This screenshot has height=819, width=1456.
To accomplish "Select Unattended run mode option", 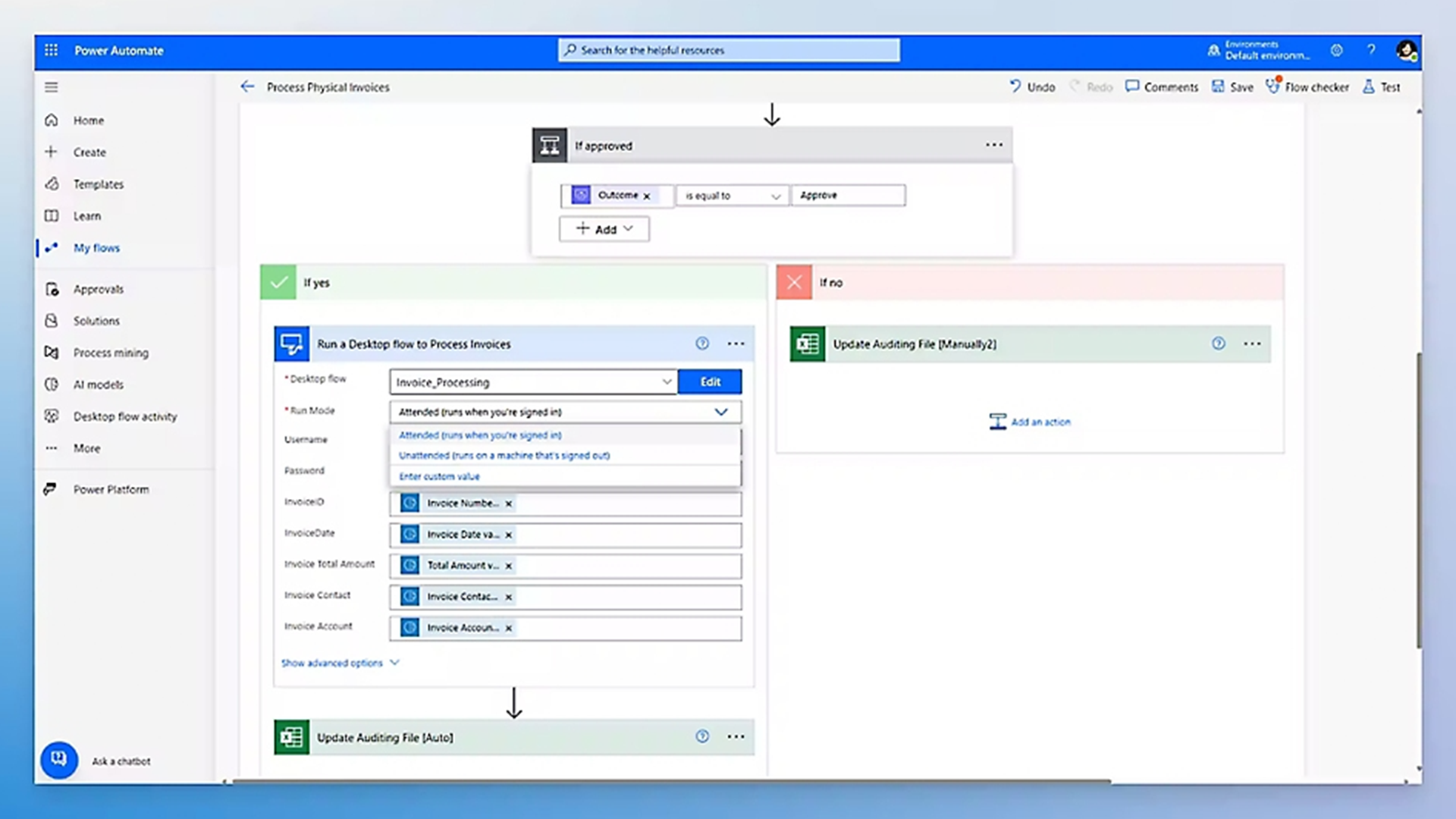I will point(565,456).
